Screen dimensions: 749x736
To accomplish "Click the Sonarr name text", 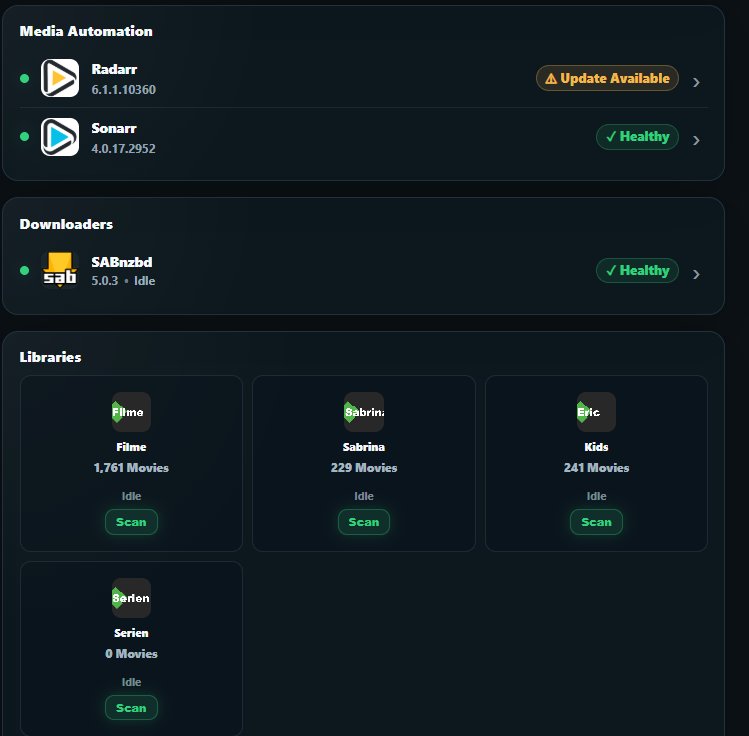I will tap(114, 128).
